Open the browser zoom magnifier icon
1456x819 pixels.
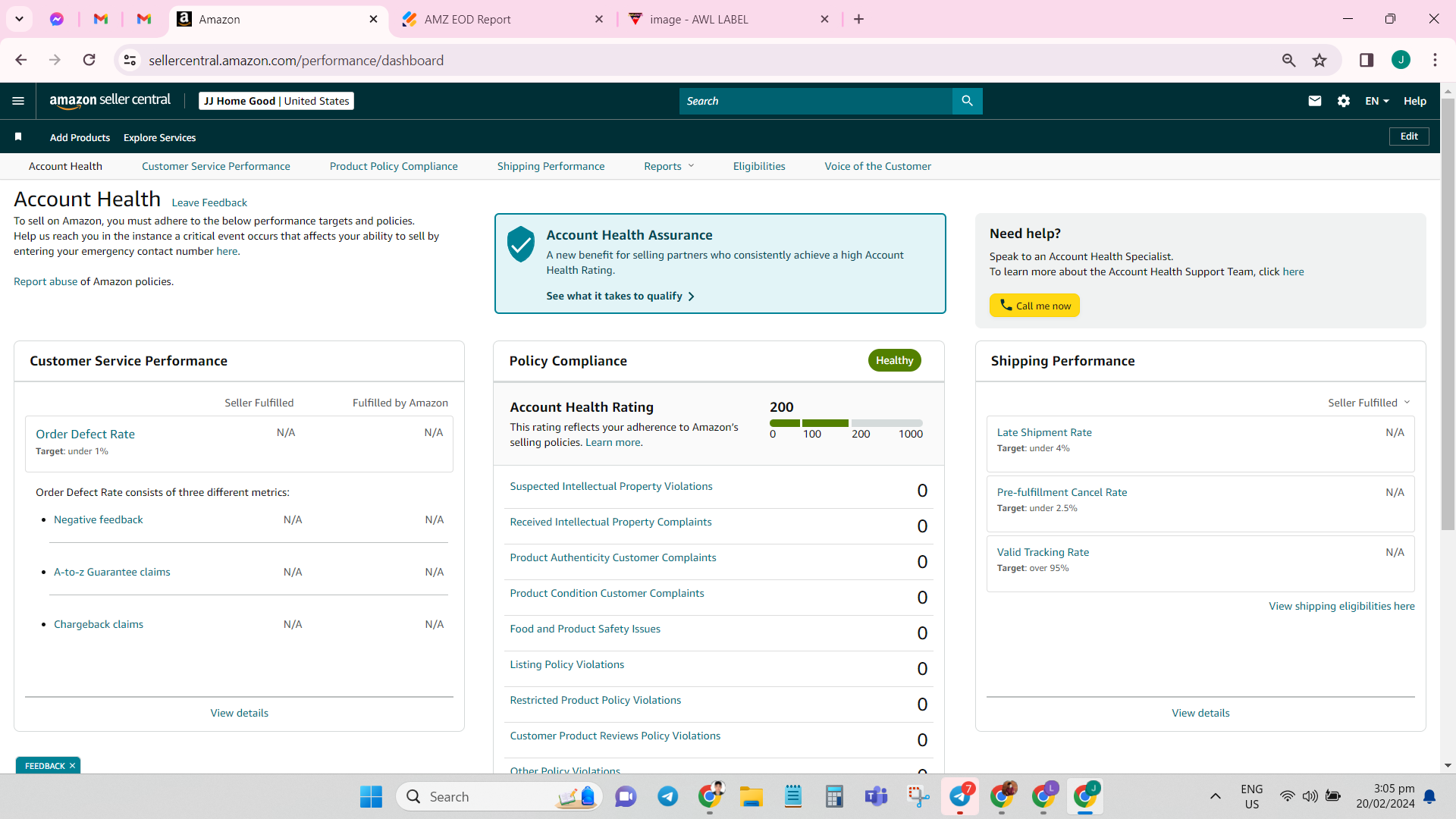click(1288, 60)
